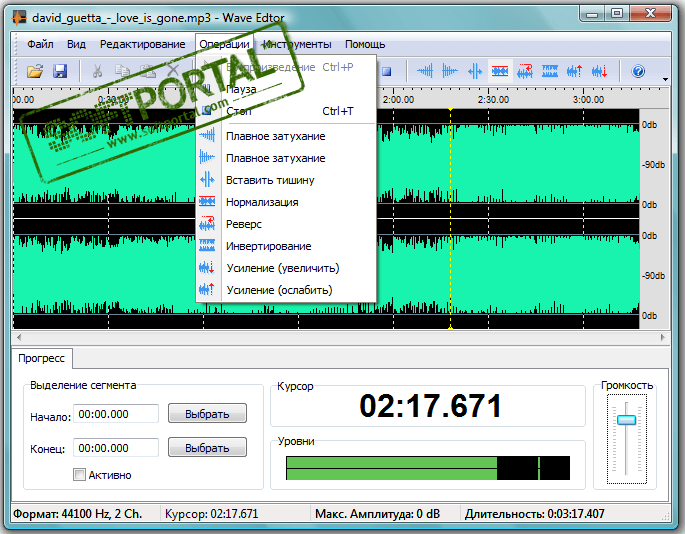This screenshot has height=534, width=685.
Task: Click the Начало time input field
Action: (116, 414)
